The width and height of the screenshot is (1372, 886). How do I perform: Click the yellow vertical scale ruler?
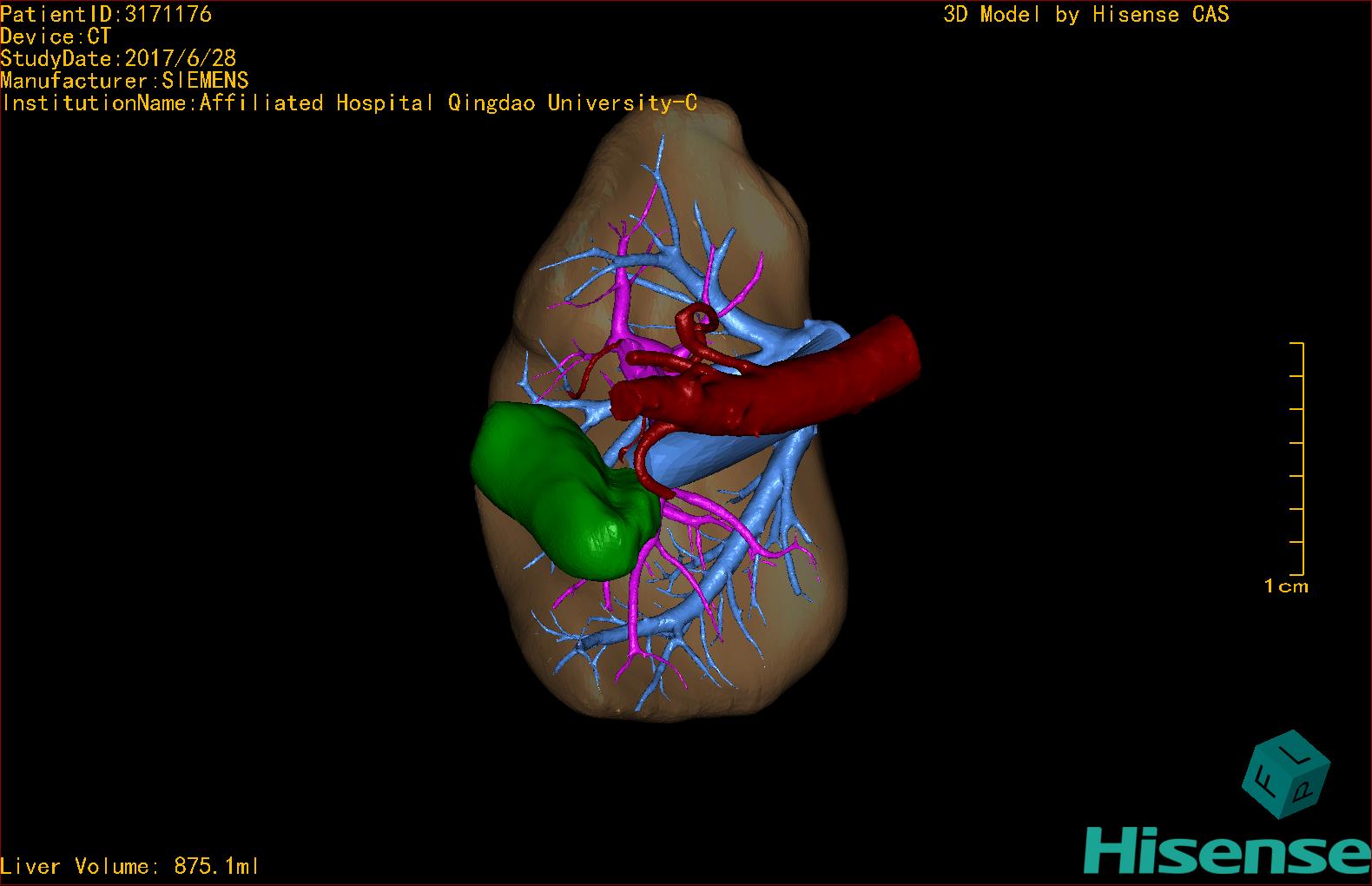tap(1298, 460)
